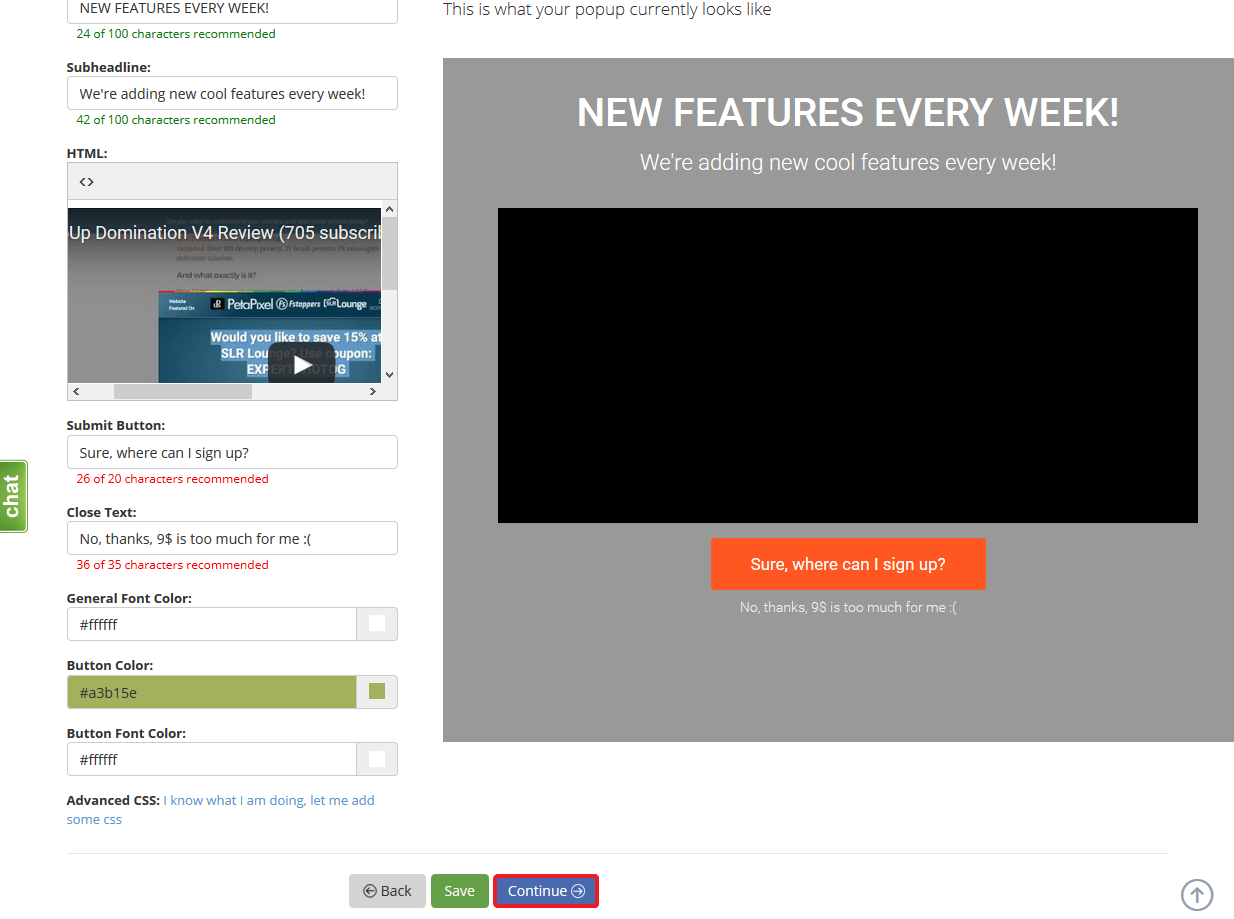Click 'This is what your popup currently looks like'

pyautogui.click(x=607, y=10)
